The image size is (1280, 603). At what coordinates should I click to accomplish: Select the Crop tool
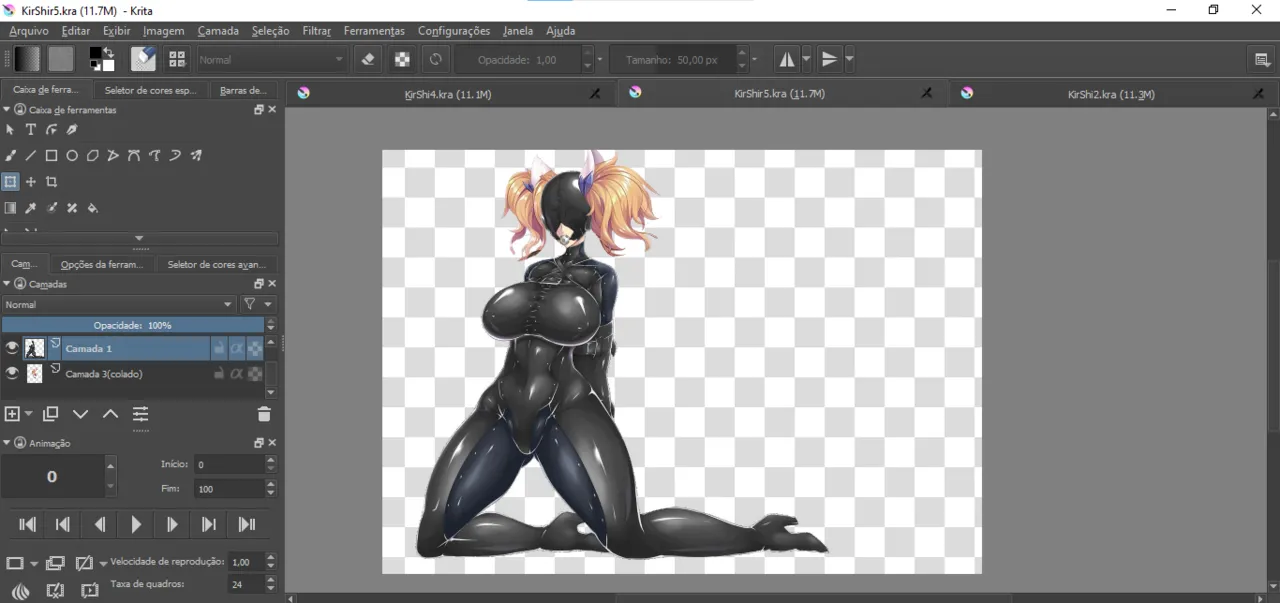coord(51,182)
